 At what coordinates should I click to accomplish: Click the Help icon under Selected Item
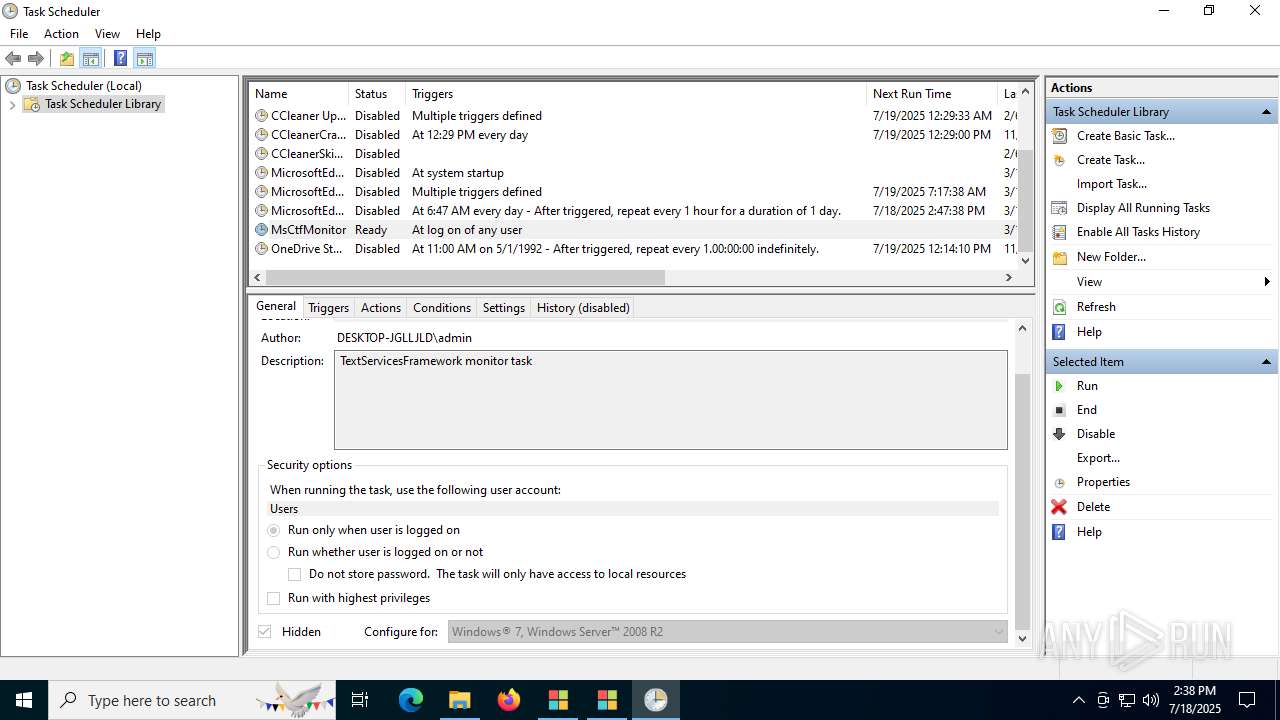[x=1060, y=532]
